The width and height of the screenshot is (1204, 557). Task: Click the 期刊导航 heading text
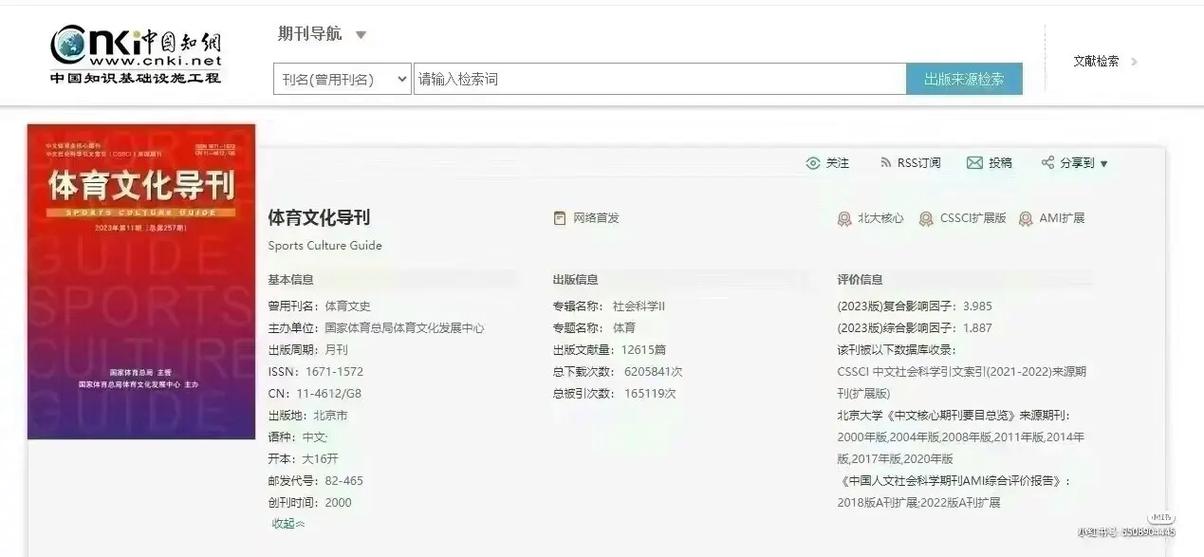[x=310, y=34]
